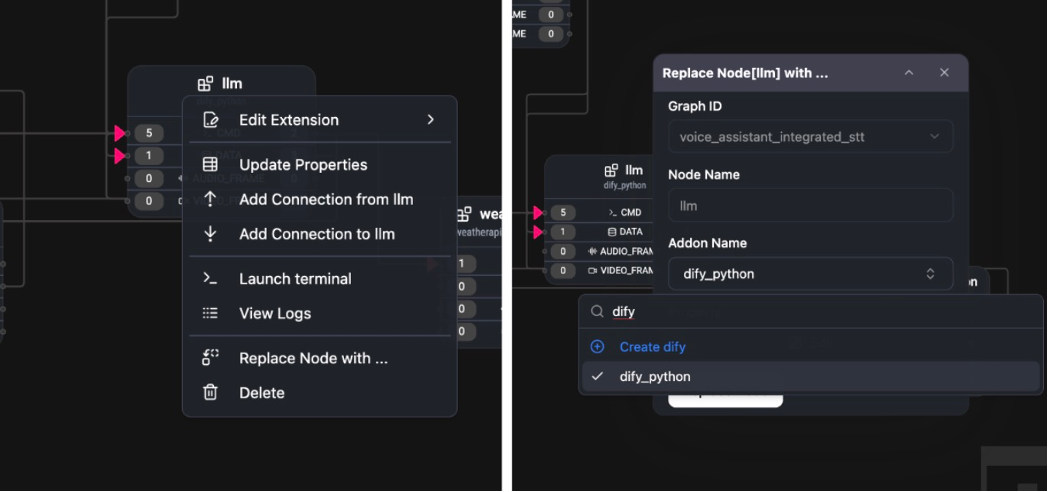The width and height of the screenshot is (1048, 492).
Task: Click the AUDIO_FRAME waveform icon on llm node
Action: [592, 251]
